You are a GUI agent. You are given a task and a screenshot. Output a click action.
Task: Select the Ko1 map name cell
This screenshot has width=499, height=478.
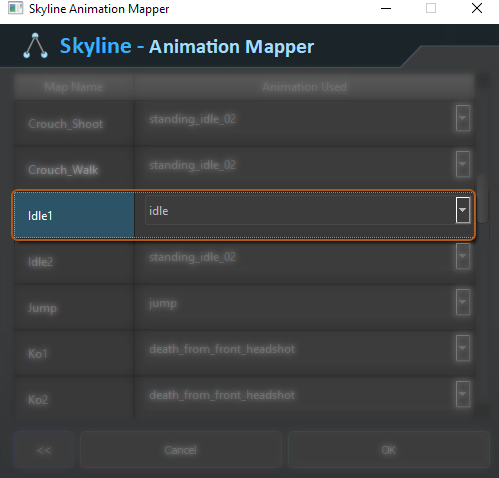point(74,353)
